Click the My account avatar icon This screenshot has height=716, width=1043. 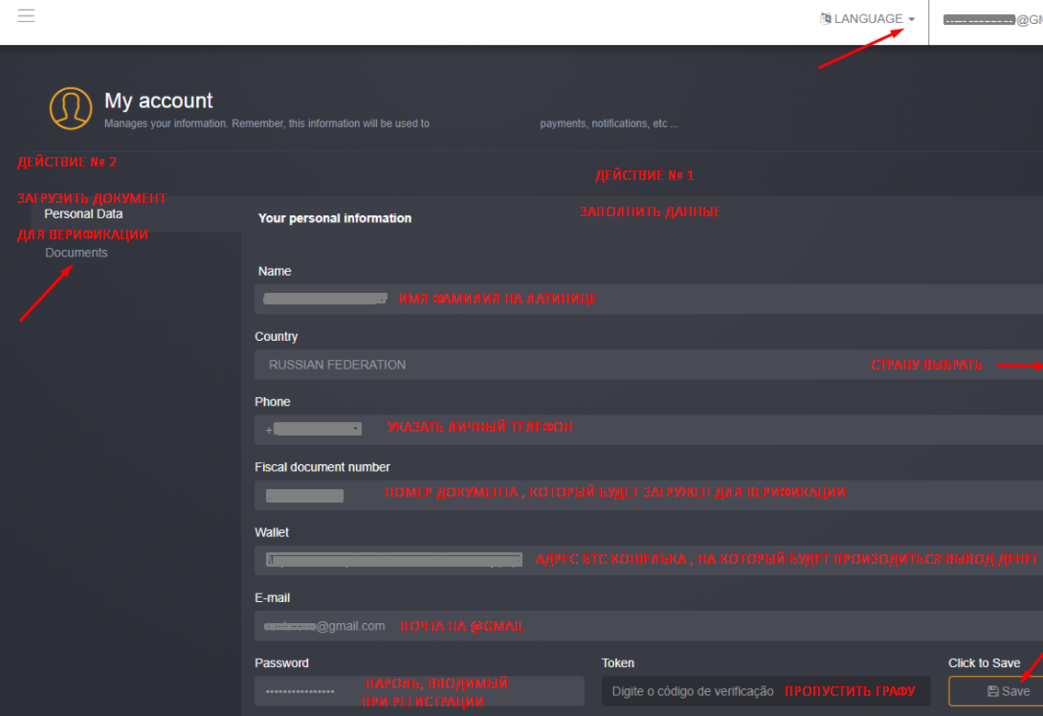(x=71, y=108)
